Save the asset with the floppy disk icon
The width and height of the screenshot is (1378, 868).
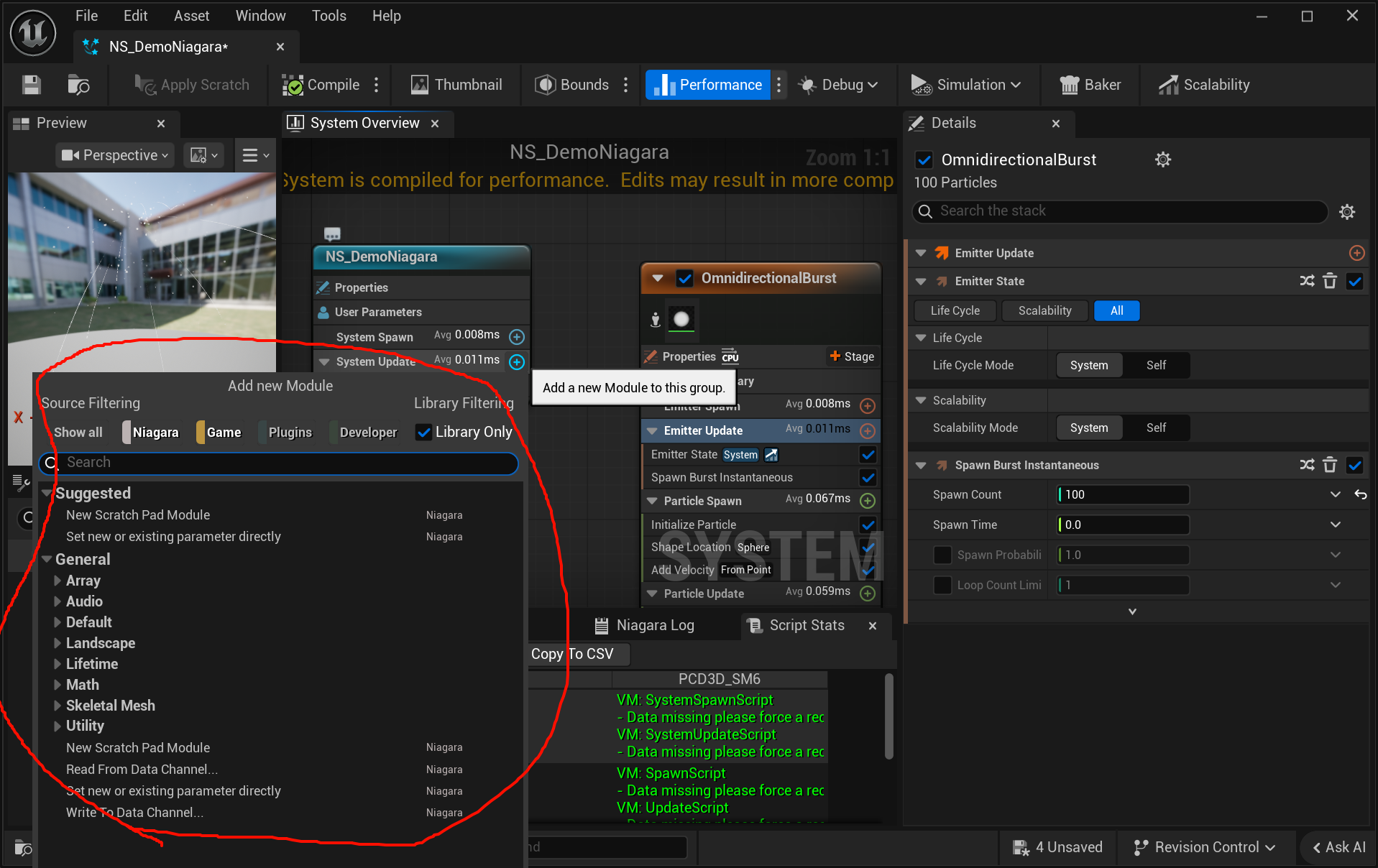click(x=32, y=85)
